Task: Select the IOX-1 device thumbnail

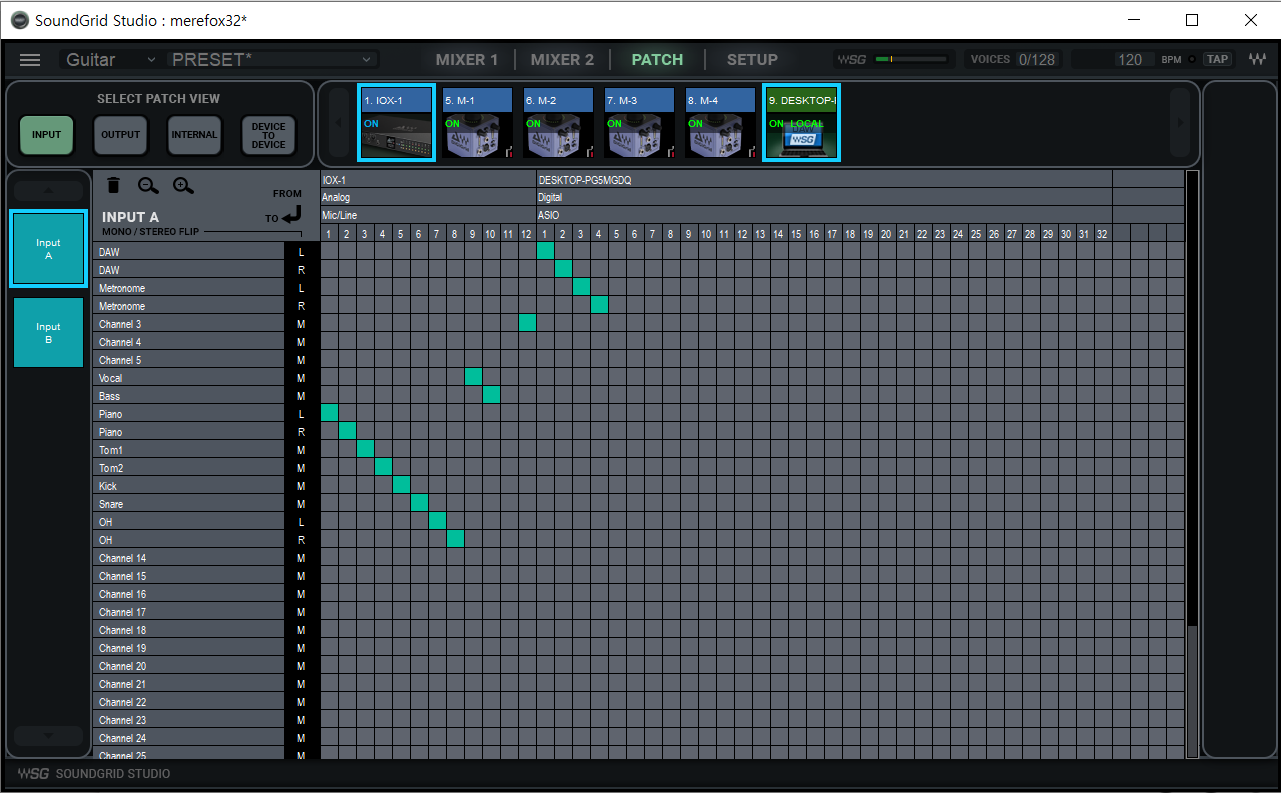Action: tap(396, 123)
